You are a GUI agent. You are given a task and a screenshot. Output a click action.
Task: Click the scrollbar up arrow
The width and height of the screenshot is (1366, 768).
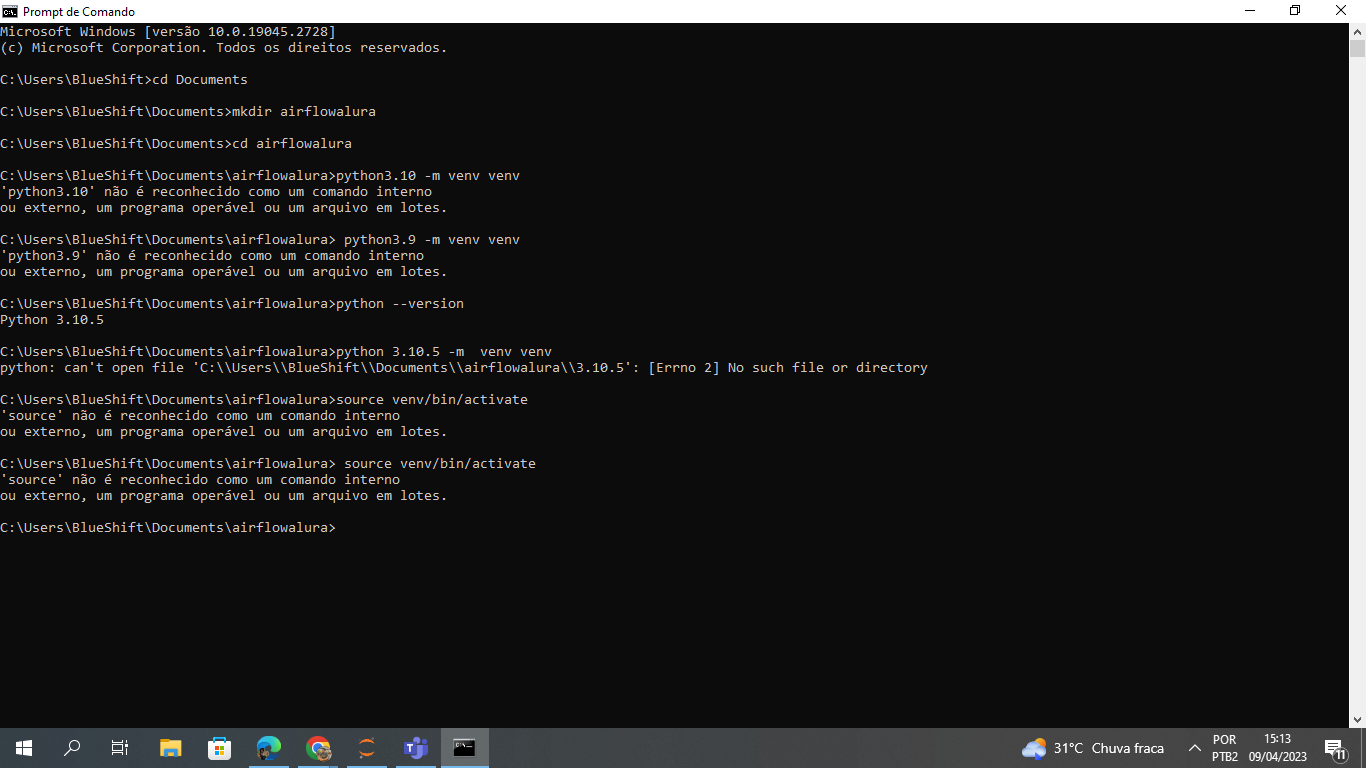tap(1357, 31)
